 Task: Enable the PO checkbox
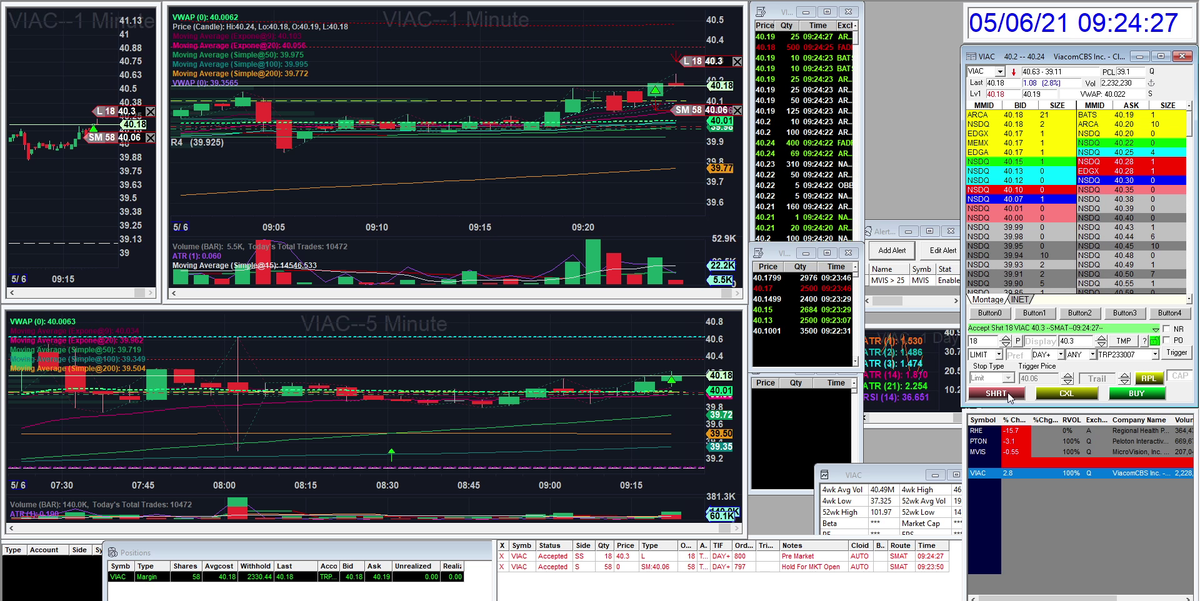[1166, 340]
